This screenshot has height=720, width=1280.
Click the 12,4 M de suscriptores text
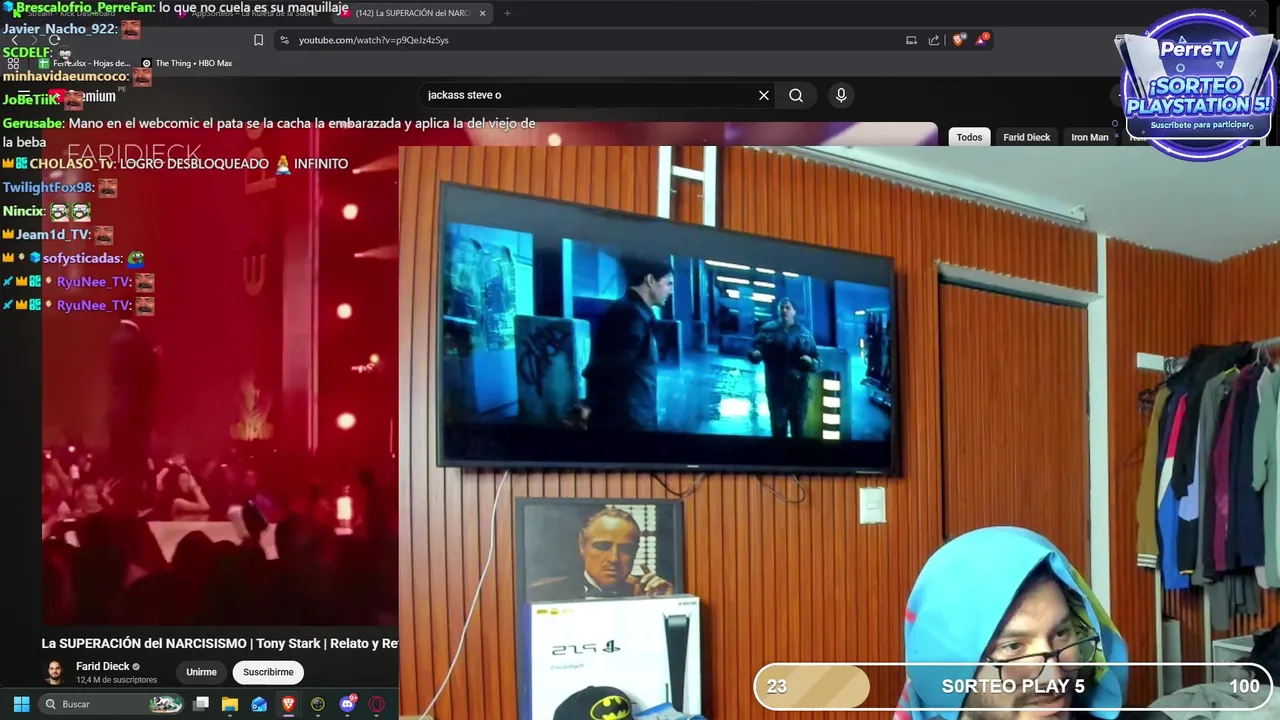[x=116, y=680]
